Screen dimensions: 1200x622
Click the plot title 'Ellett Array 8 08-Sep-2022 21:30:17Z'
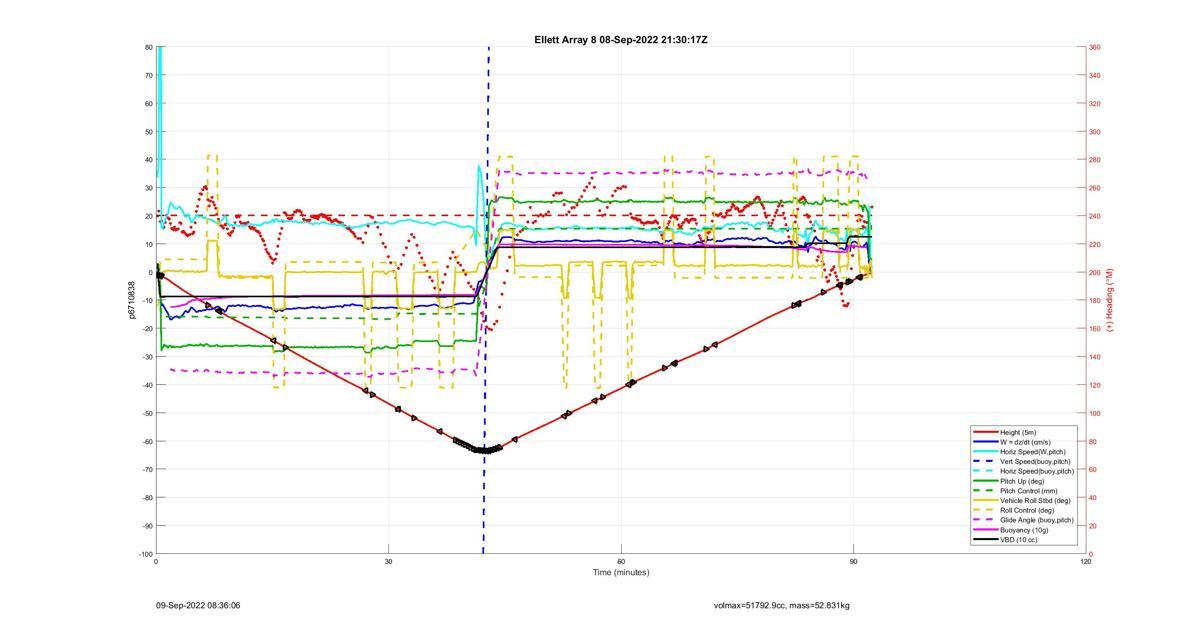pos(620,39)
